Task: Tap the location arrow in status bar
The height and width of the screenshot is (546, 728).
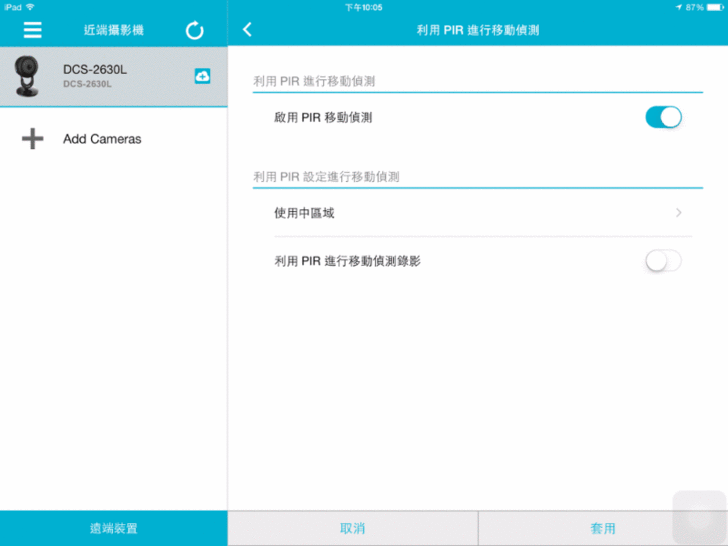Action: pos(677,7)
